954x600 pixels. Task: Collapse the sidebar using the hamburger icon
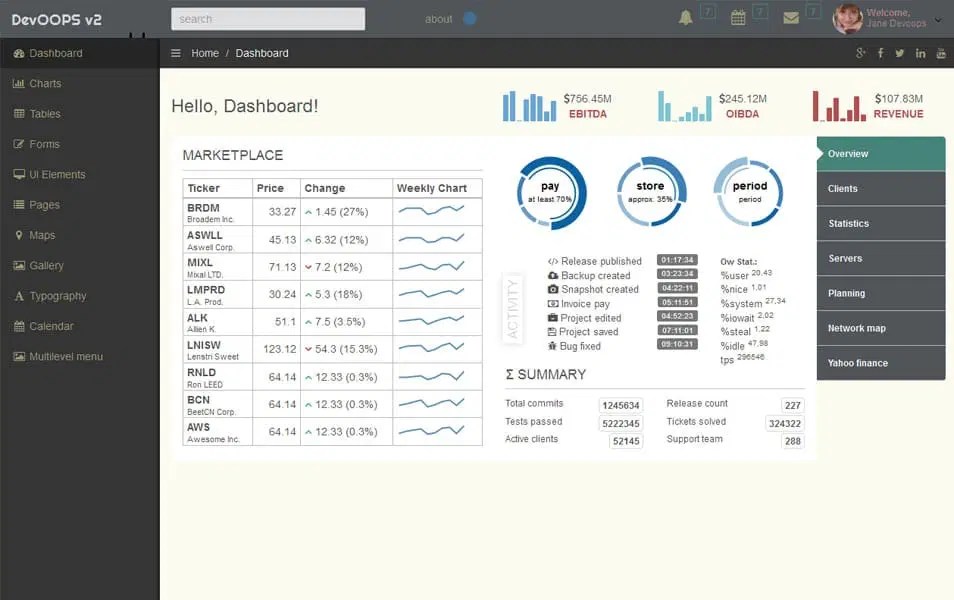point(177,53)
